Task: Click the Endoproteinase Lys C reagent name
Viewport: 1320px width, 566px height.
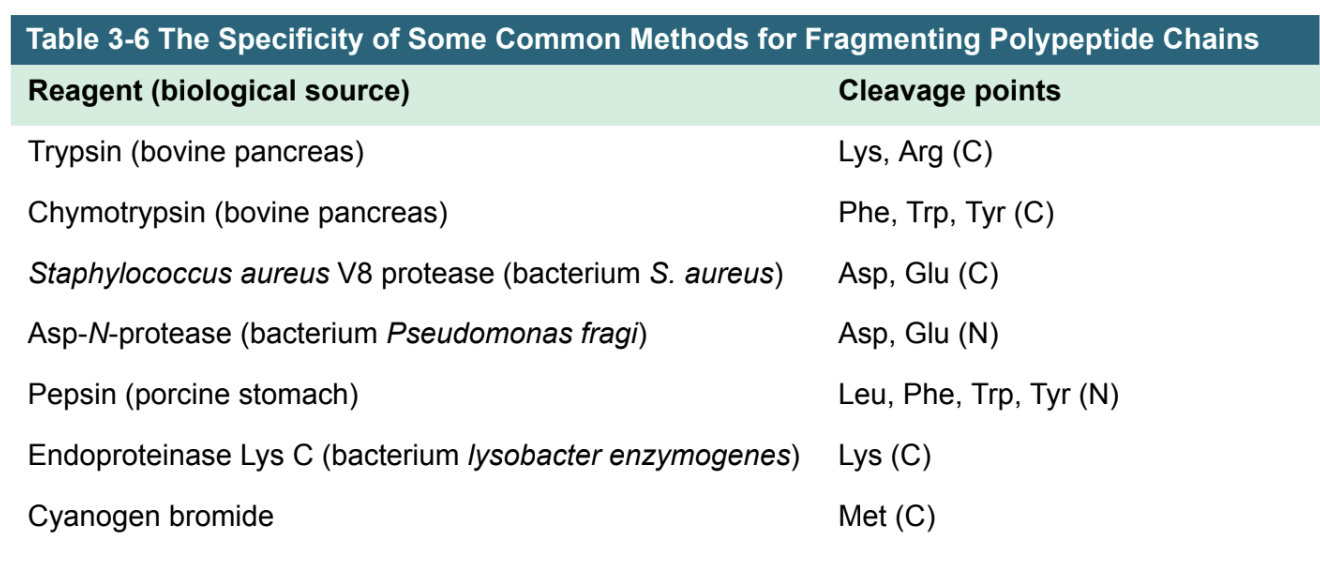Action: point(173,456)
